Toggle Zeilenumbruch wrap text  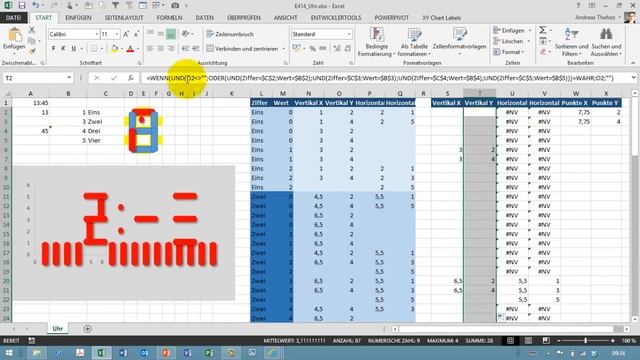click(230, 34)
